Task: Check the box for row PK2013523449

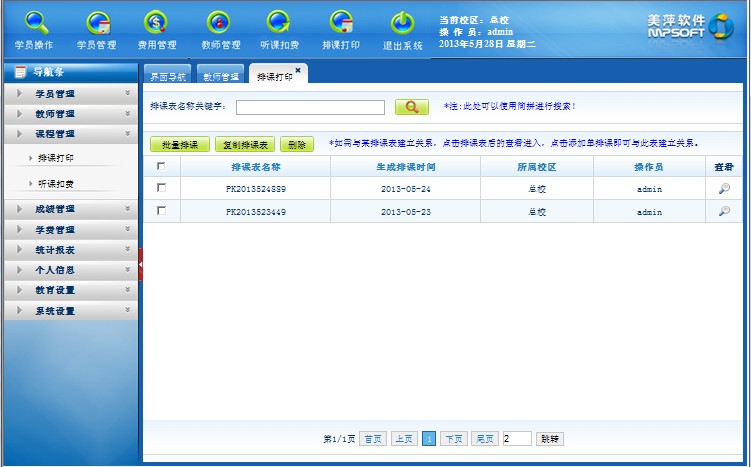Action: (161, 211)
